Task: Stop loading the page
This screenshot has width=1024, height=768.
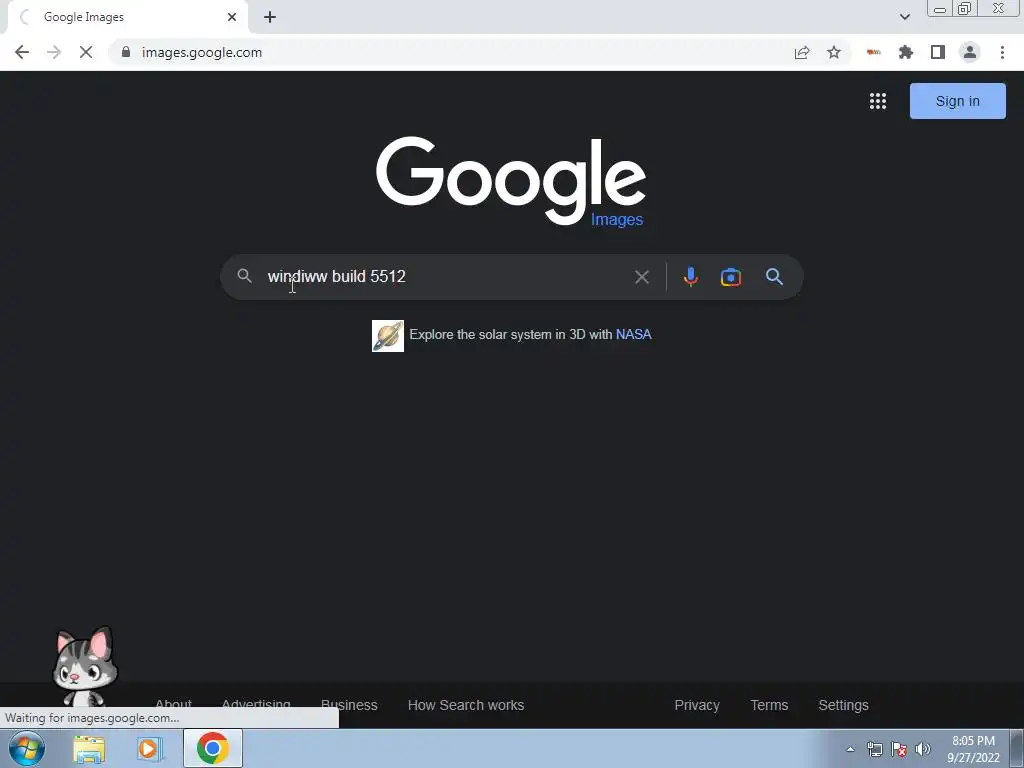Action: point(86,52)
